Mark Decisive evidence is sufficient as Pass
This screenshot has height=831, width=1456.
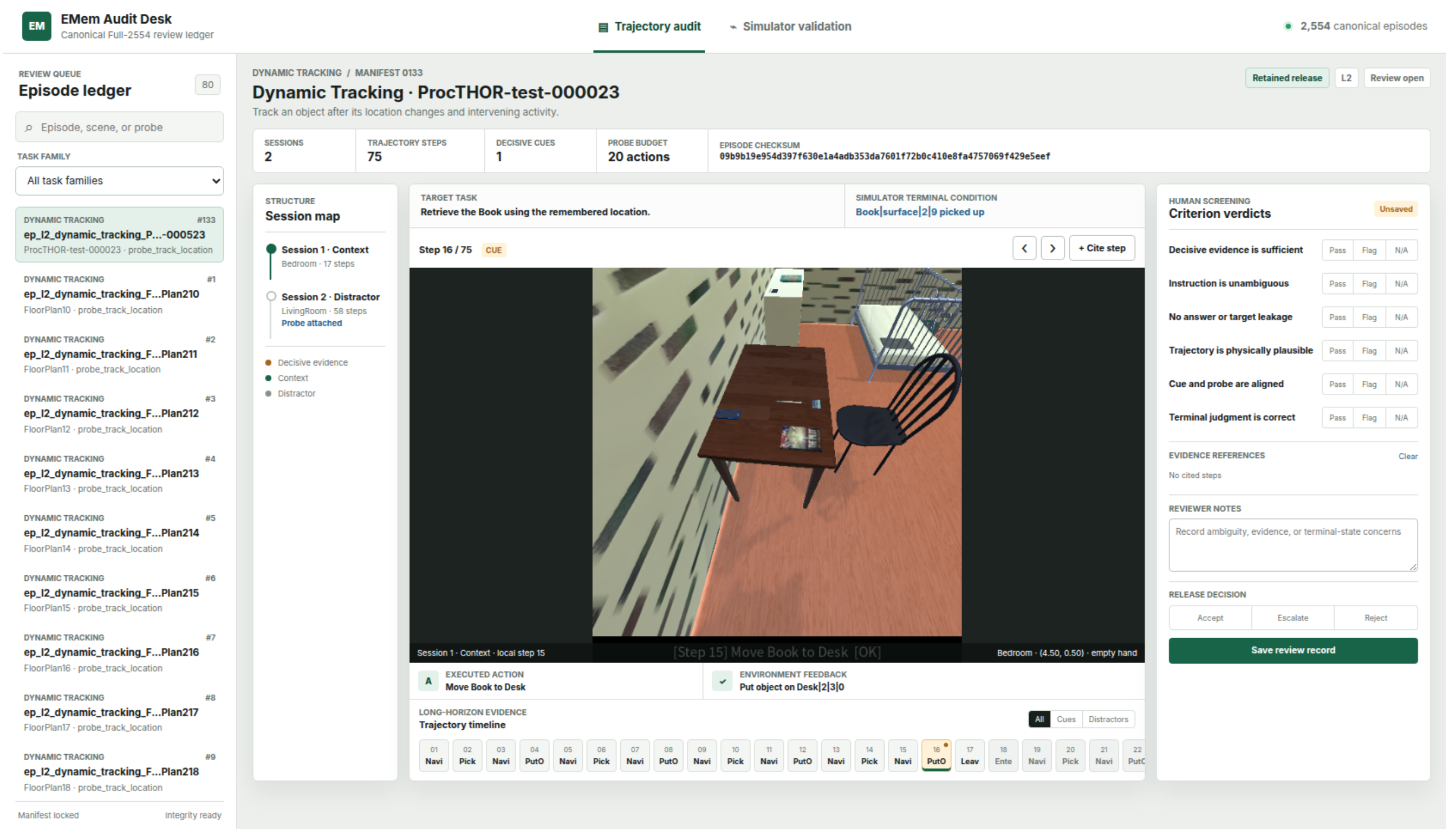[1337, 250]
